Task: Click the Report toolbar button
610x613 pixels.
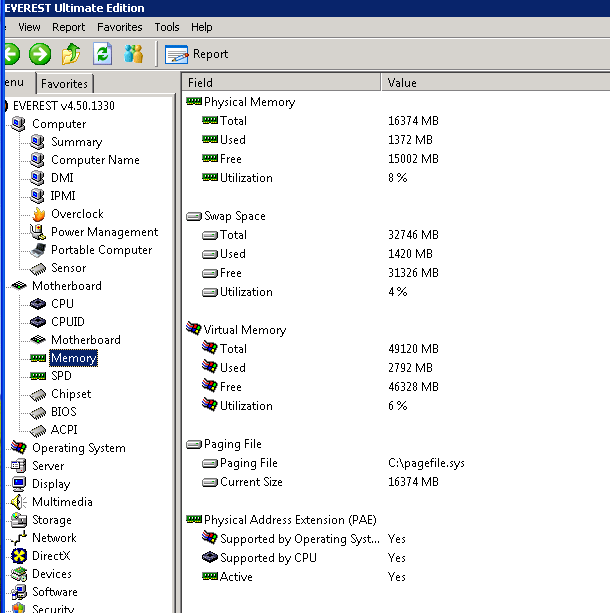Action: (x=196, y=54)
